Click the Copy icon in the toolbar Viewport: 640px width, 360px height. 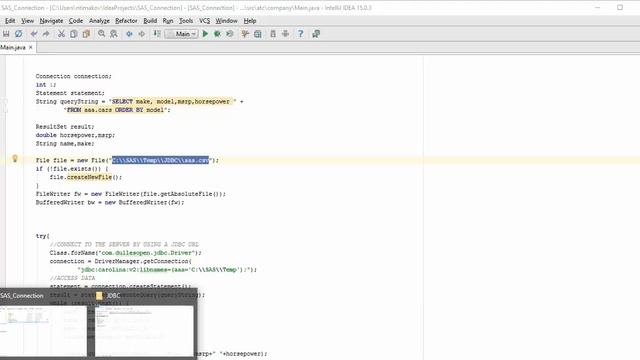[73, 34]
